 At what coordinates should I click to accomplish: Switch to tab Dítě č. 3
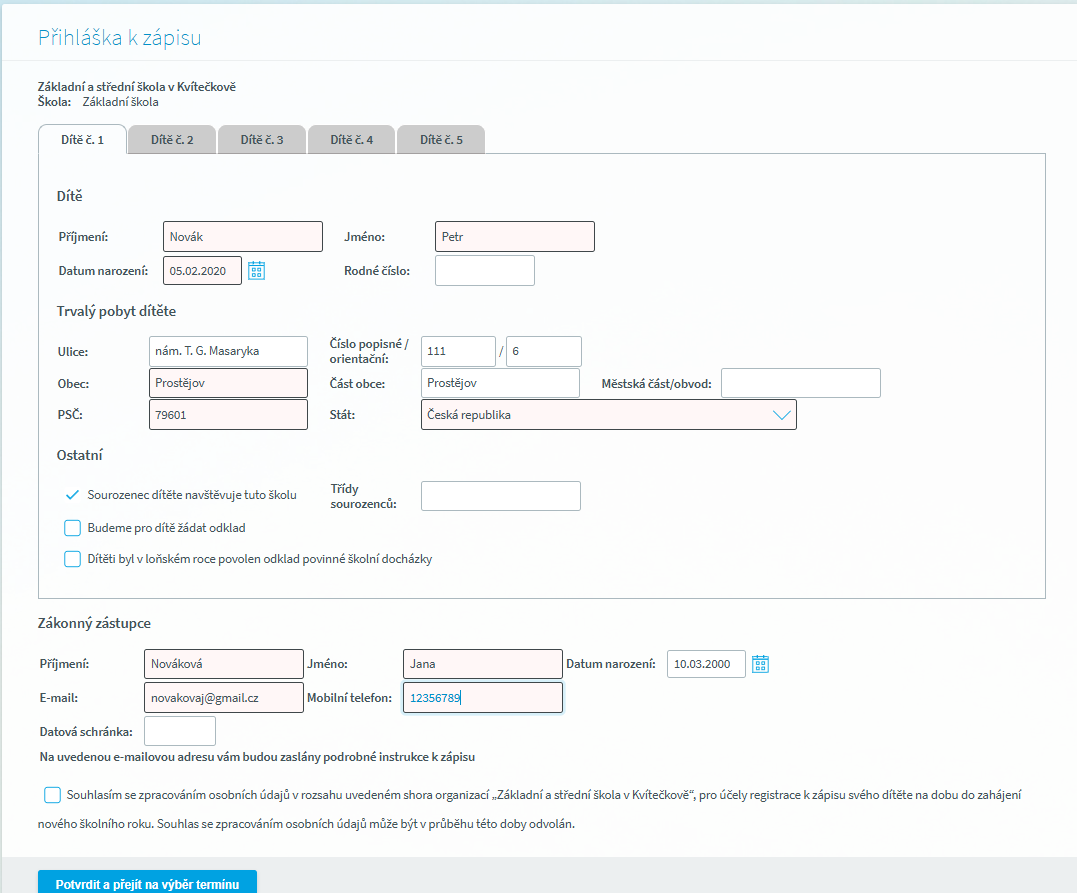point(262,140)
